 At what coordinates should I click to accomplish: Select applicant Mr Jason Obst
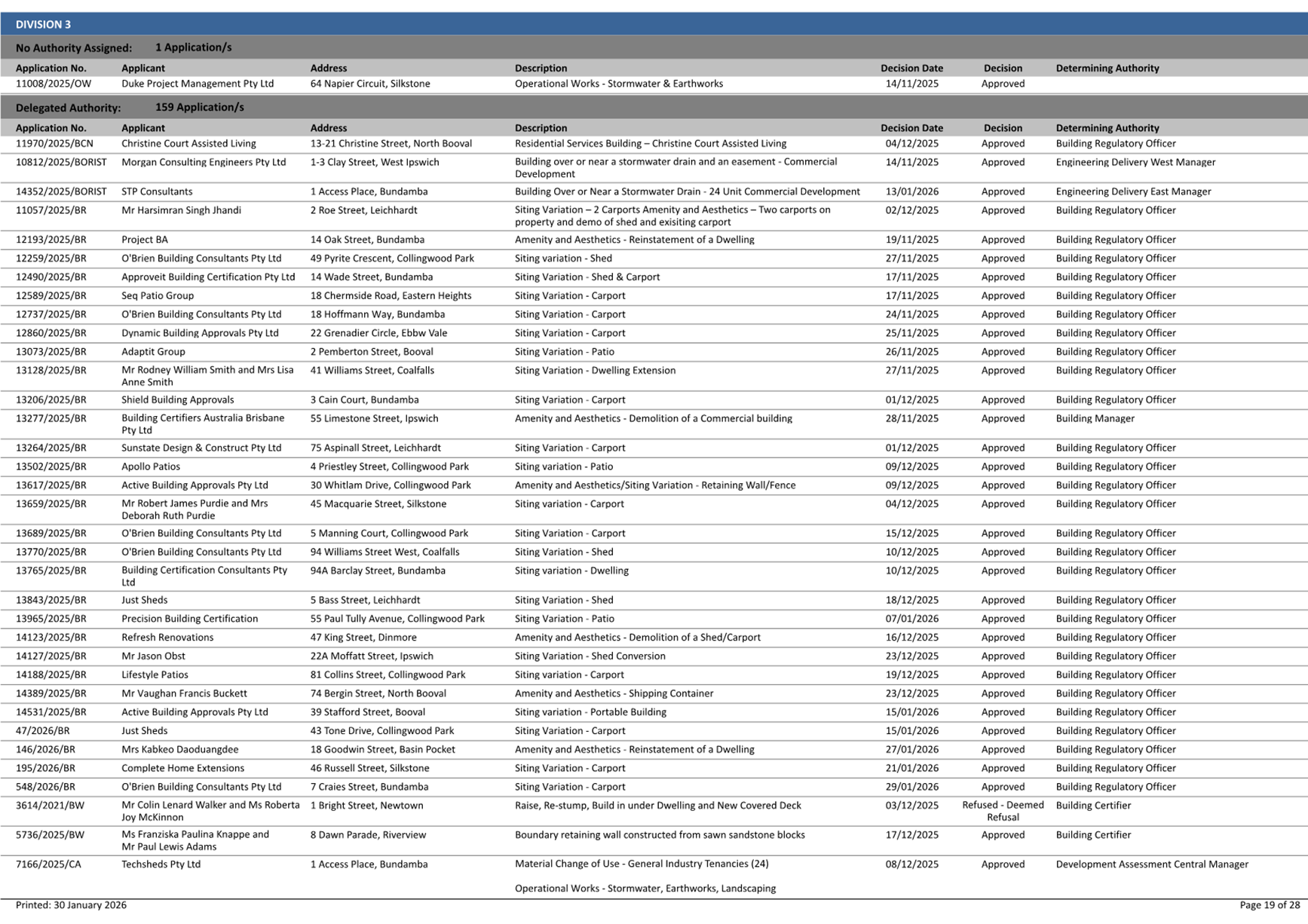(x=153, y=656)
